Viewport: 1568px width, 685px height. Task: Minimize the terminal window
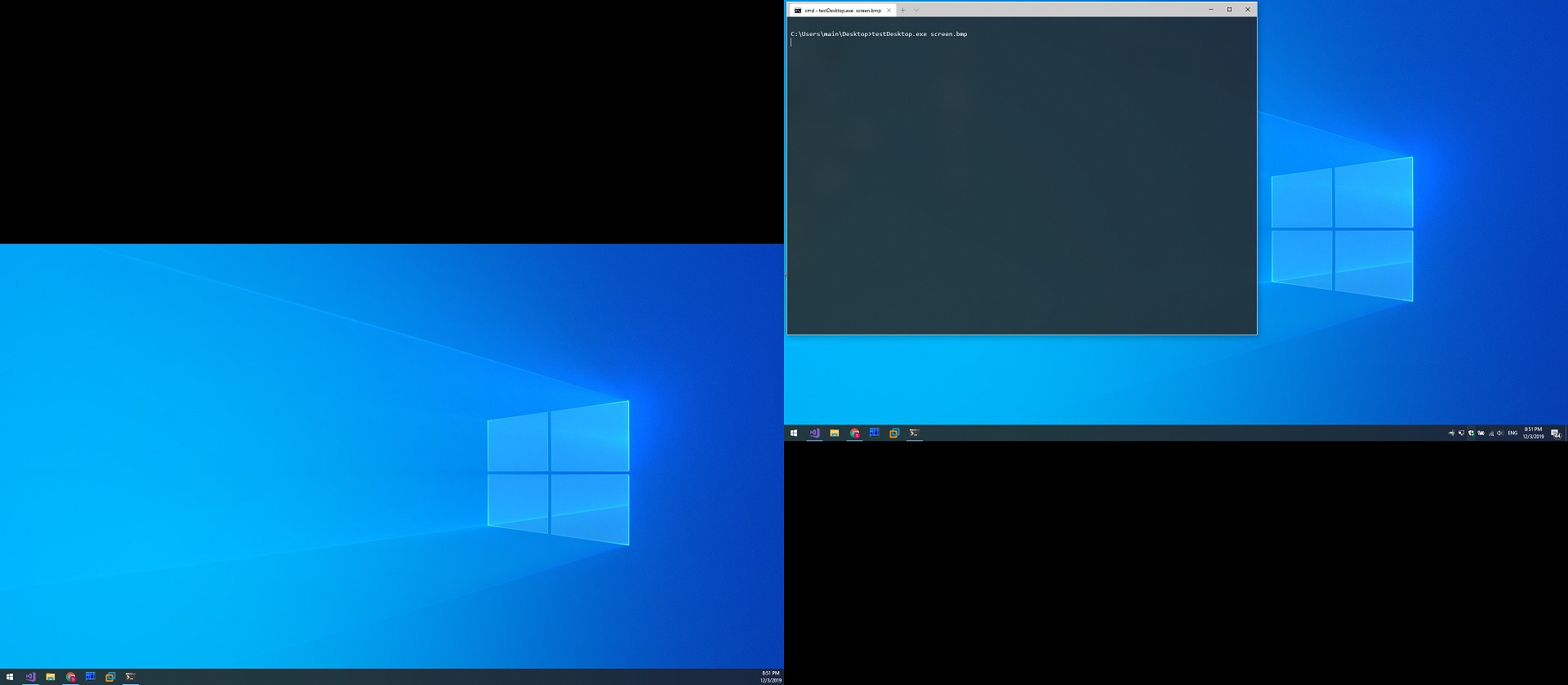tap(1211, 10)
